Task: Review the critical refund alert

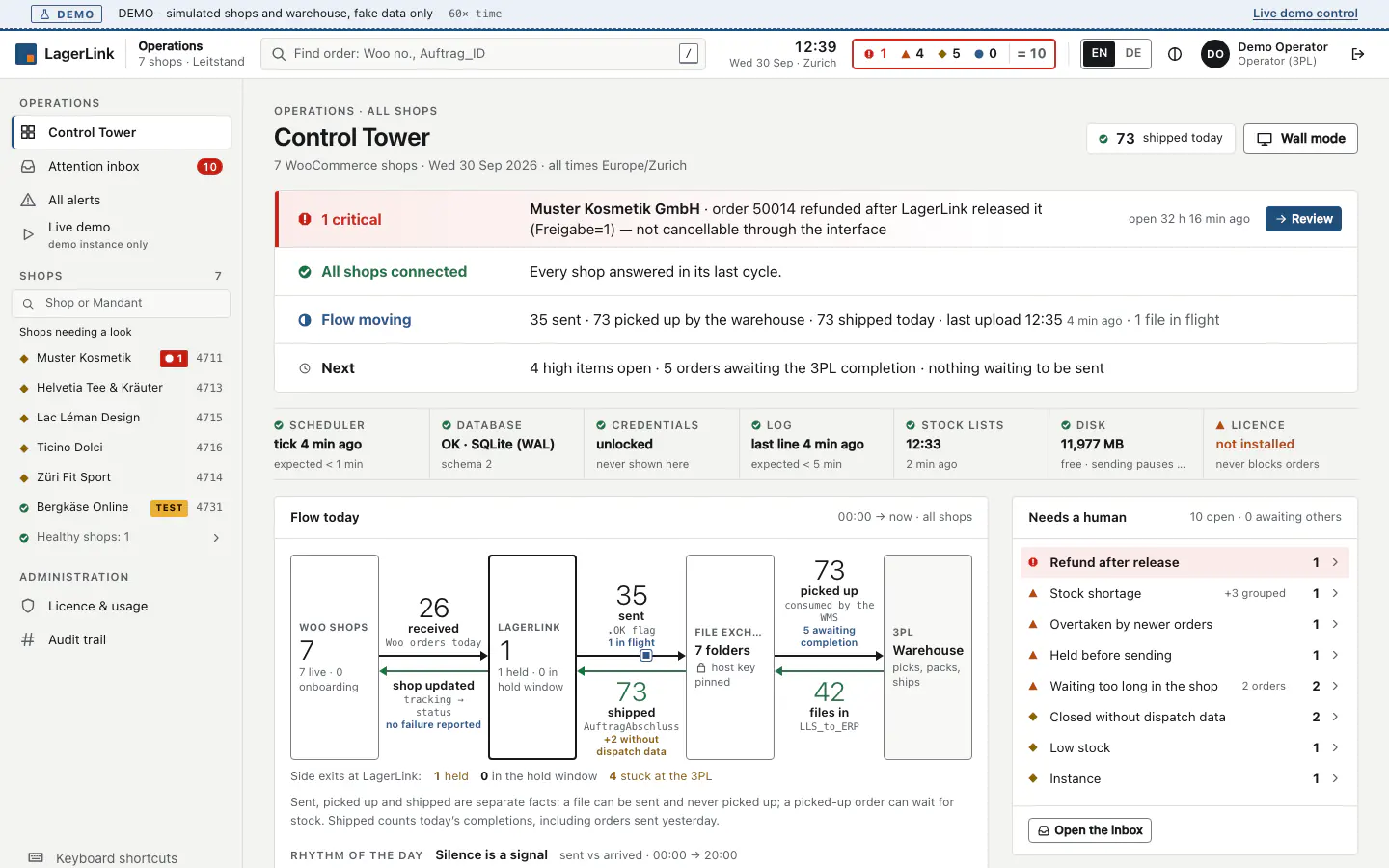Action: 1303,219
